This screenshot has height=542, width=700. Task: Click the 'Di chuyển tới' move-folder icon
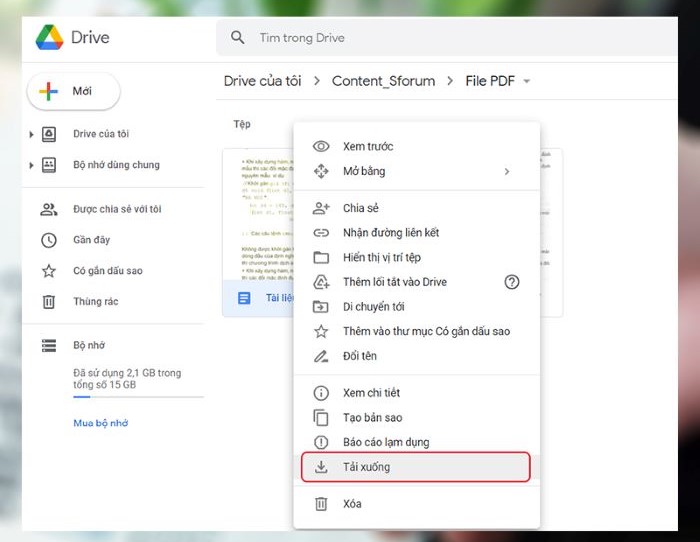(x=321, y=307)
